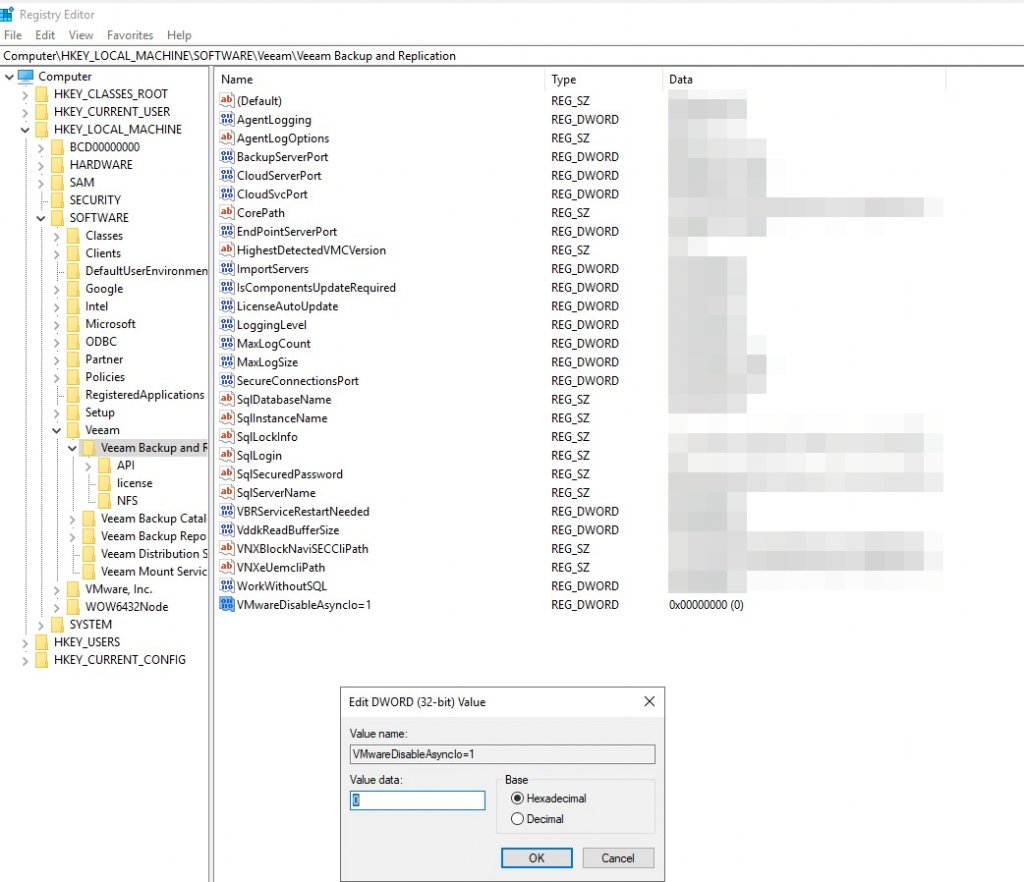Image resolution: width=1024 pixels, height=882 pixels.
Task: Expand the HKEY_CLASSES_ROOT hive
Action: [25, 95]
